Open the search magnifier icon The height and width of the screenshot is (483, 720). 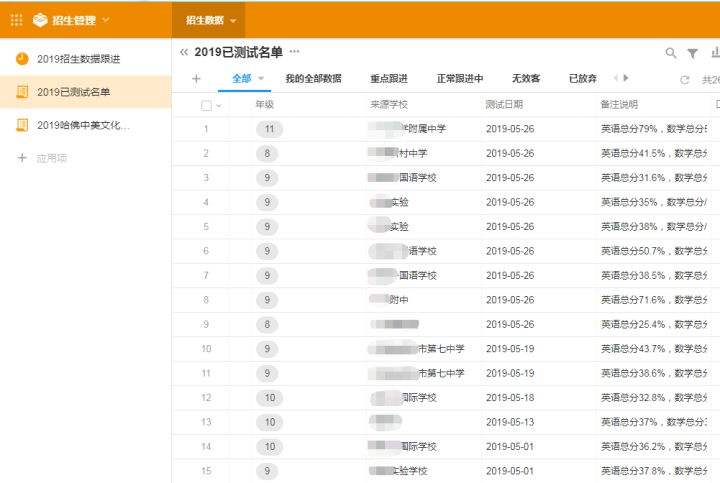click(x=671, y=53)
